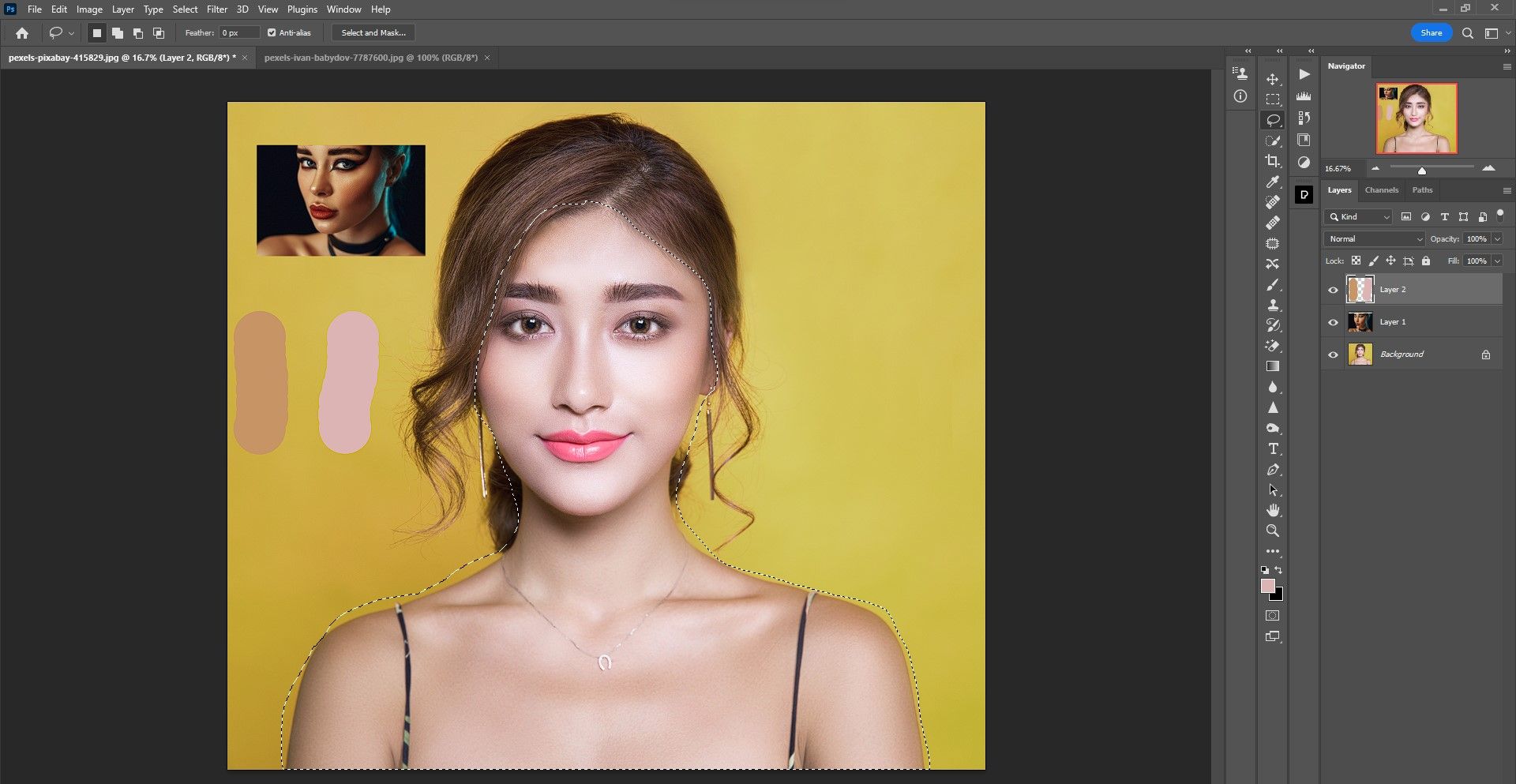Image resolution: width=1516 pixels, height=784 pixels.
Task: Select the Content-Aware Move tool
Action: point(1272,264)
